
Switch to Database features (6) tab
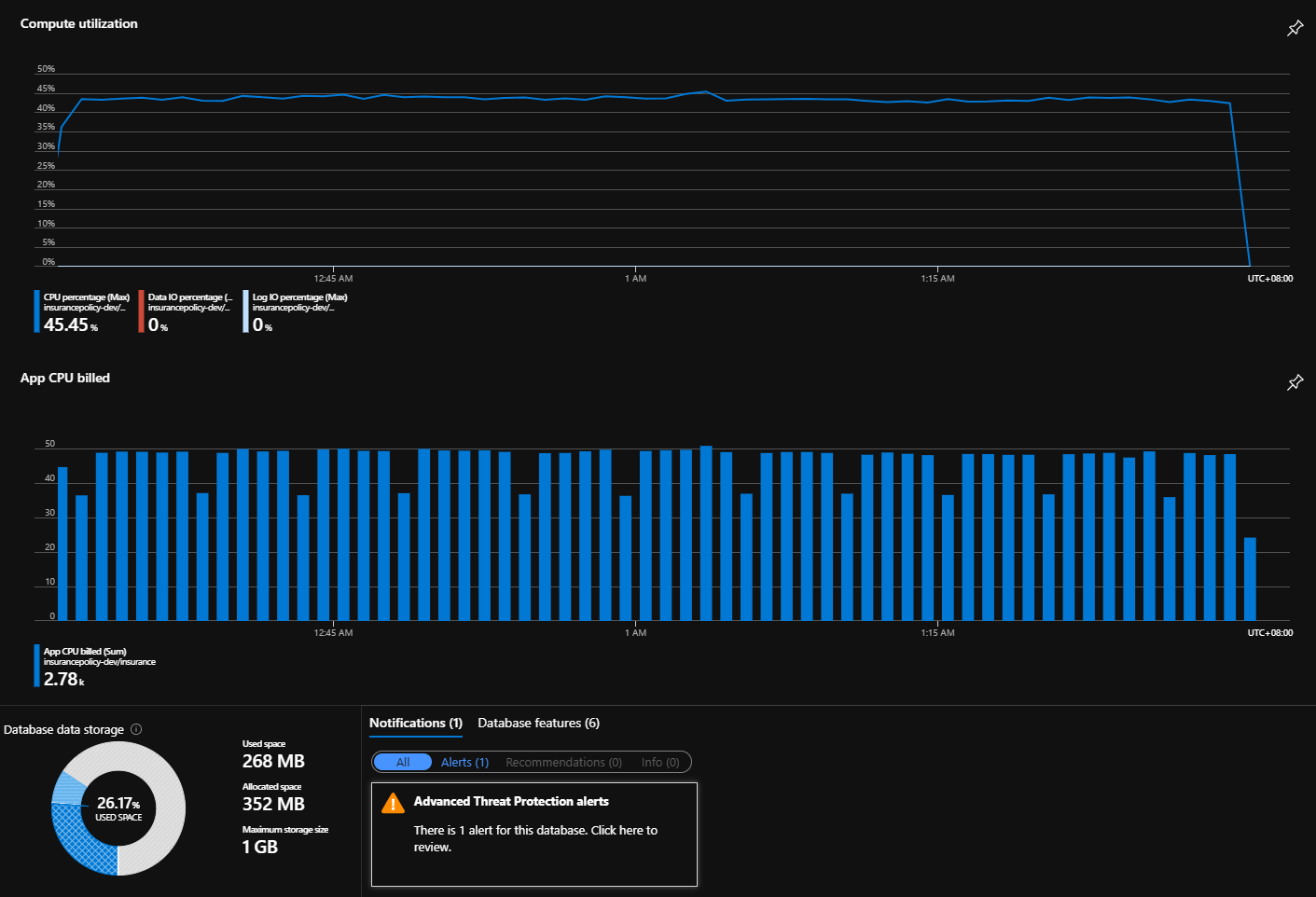tap(538, 723)
